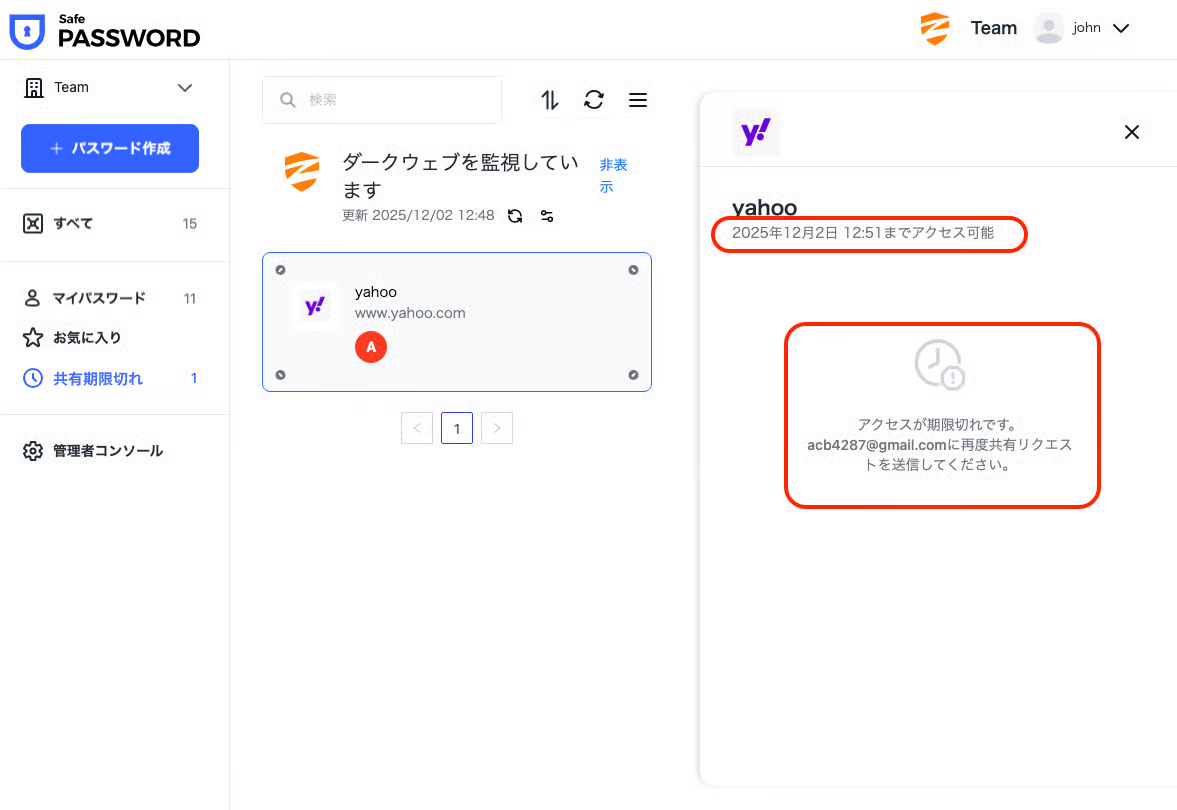Click the パスワード作成 button

click(110, 148)
